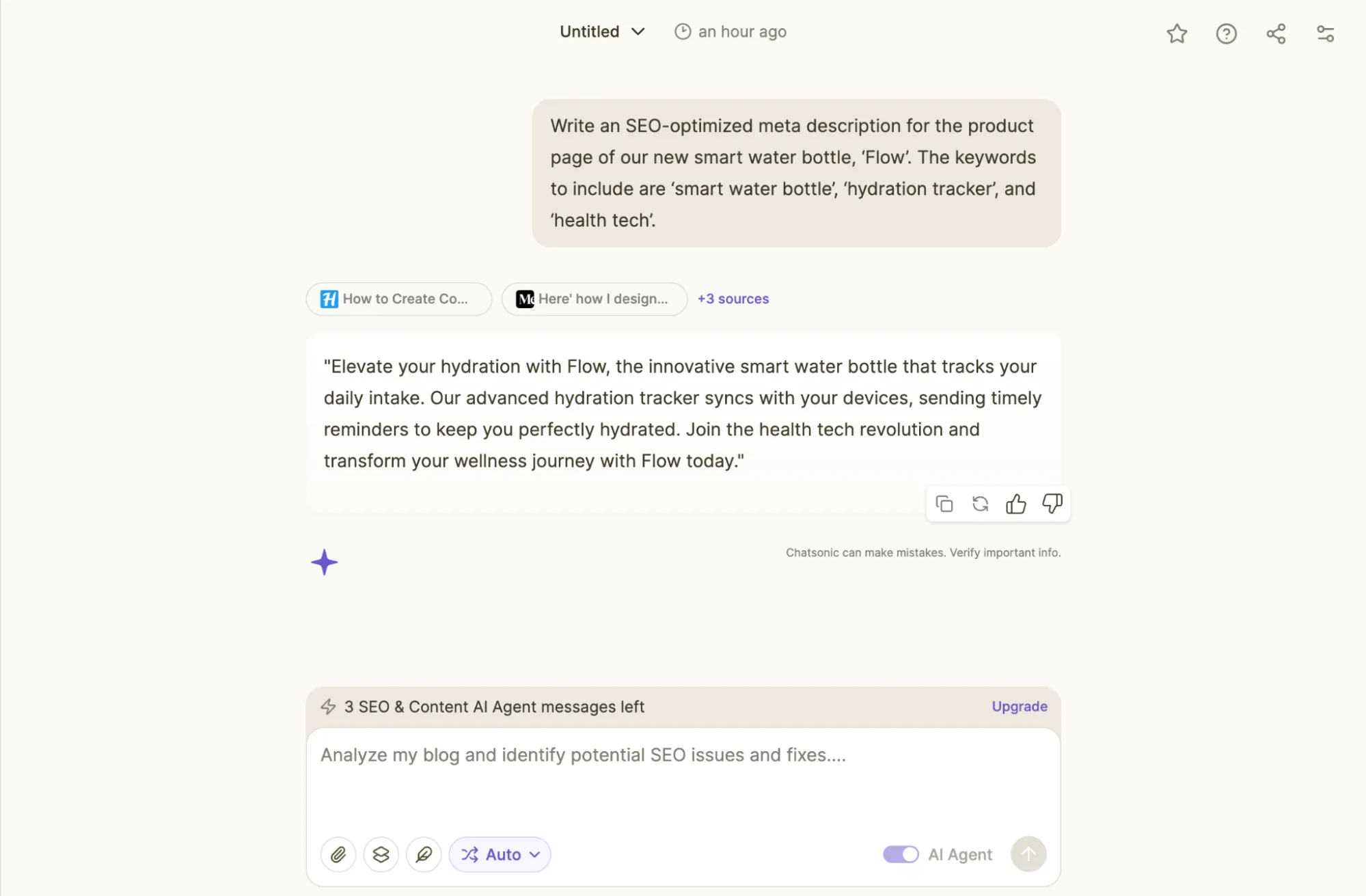Open the 'How to Create Co...' source

click(x=399, y=299)
